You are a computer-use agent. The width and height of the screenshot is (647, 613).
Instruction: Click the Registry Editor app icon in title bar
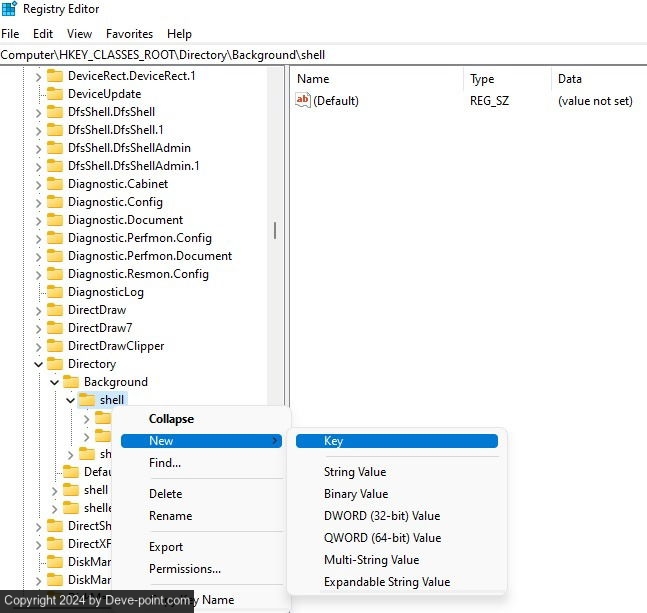[10, 9]
